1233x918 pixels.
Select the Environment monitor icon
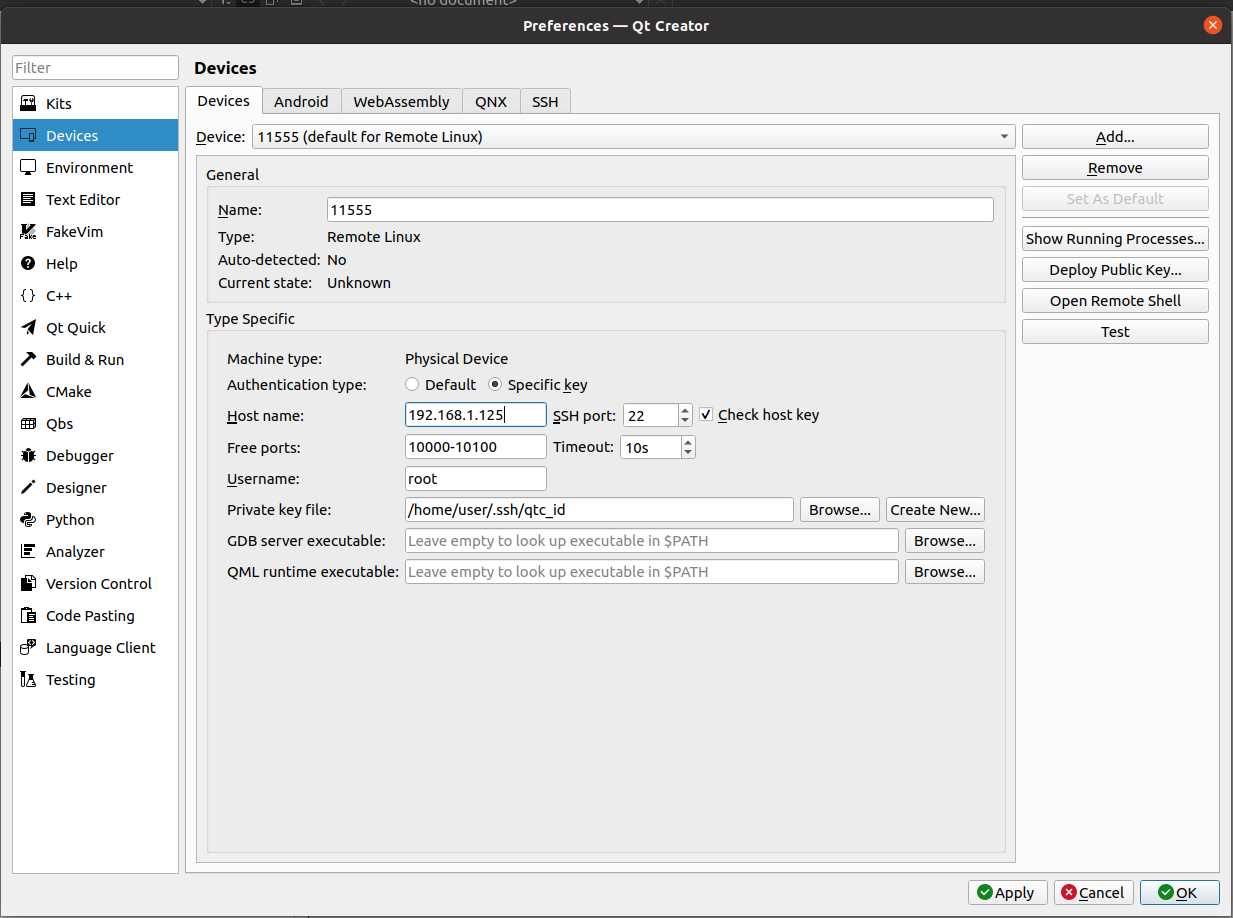(28, 168)
